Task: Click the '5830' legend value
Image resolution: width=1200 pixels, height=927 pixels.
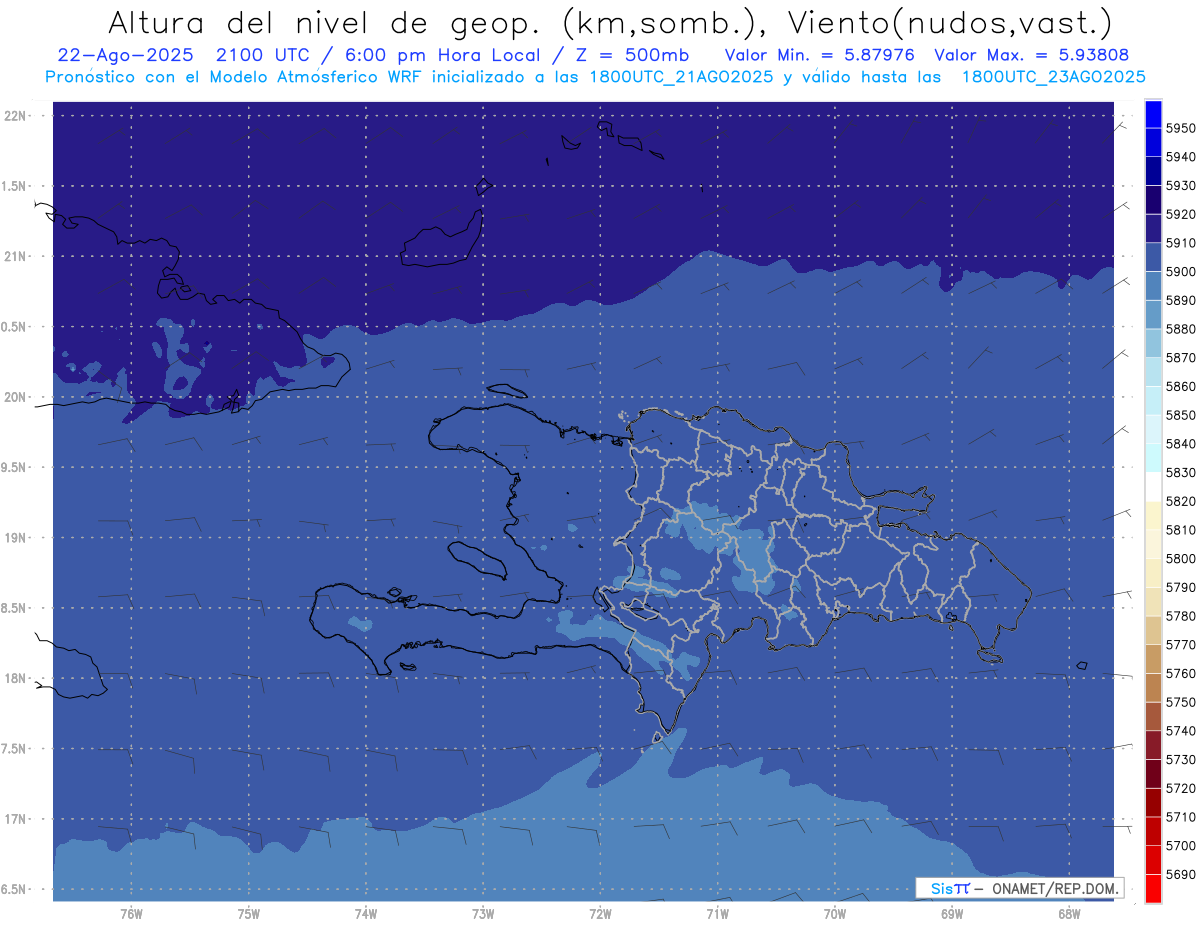Action: click(x=1180, y=472)
